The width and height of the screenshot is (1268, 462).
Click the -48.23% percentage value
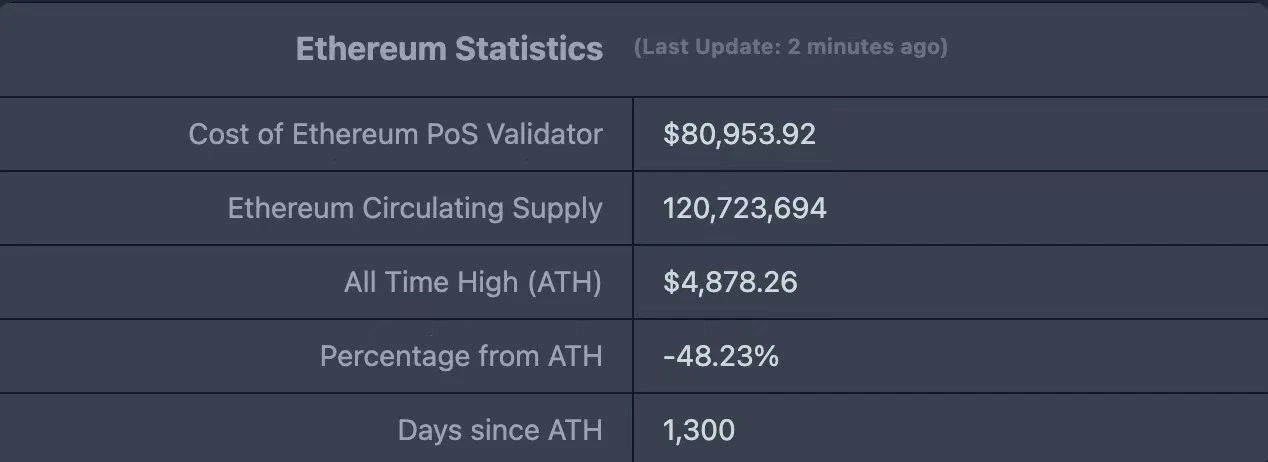720,356
